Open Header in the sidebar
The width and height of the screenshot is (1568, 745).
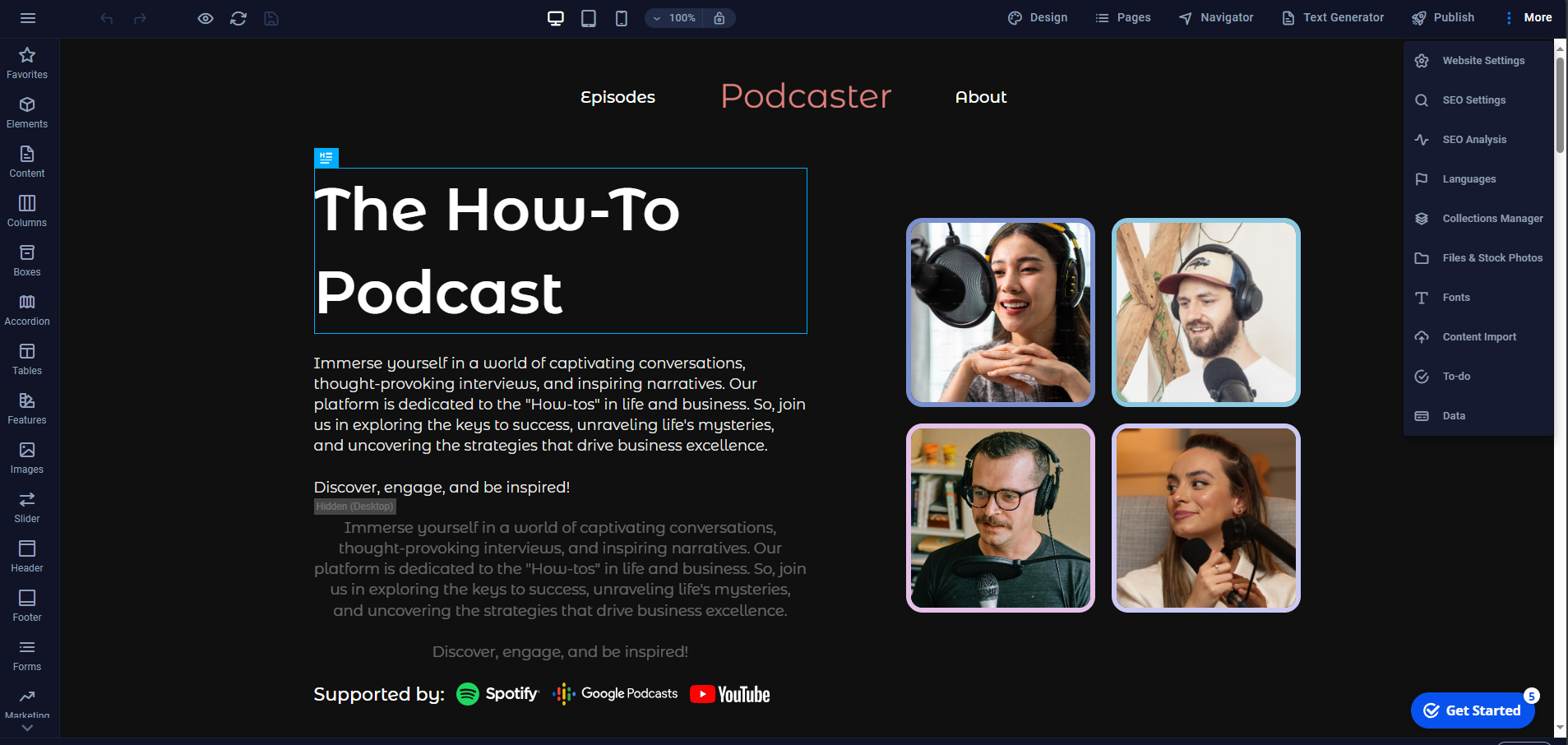[27, 557]
